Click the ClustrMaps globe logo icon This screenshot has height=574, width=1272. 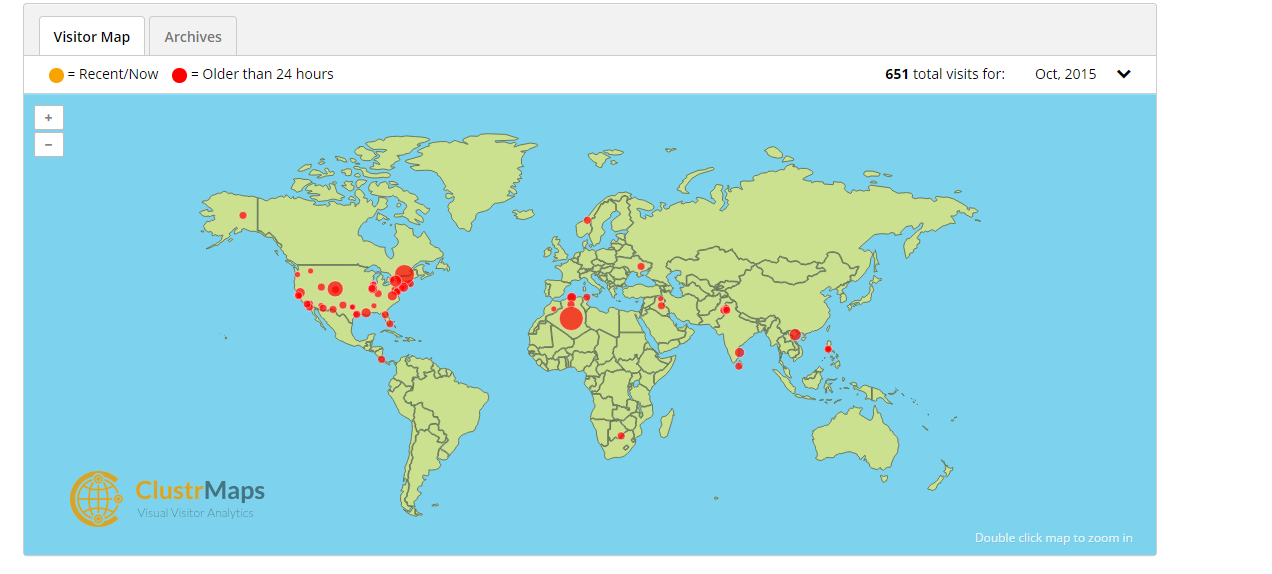point(95,498)
